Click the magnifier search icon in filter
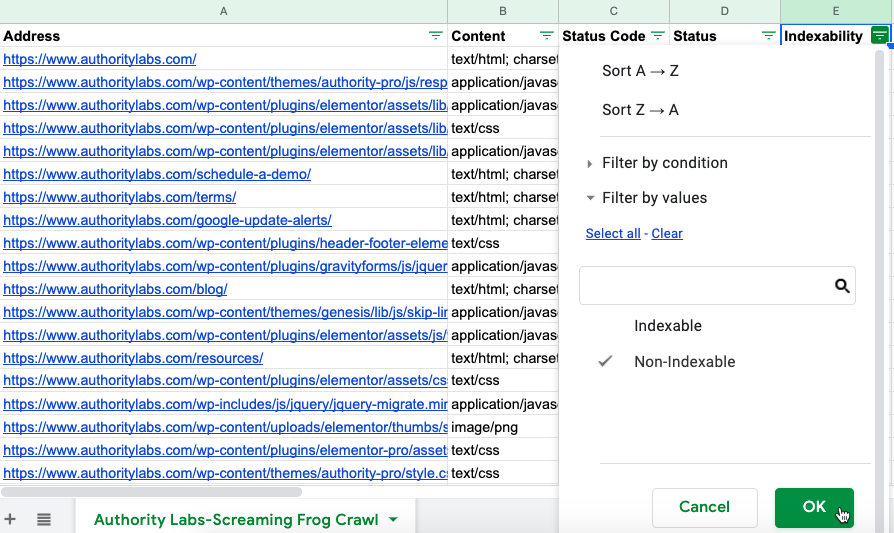Viewport: 894px width, 533px height. coord(842,286)
